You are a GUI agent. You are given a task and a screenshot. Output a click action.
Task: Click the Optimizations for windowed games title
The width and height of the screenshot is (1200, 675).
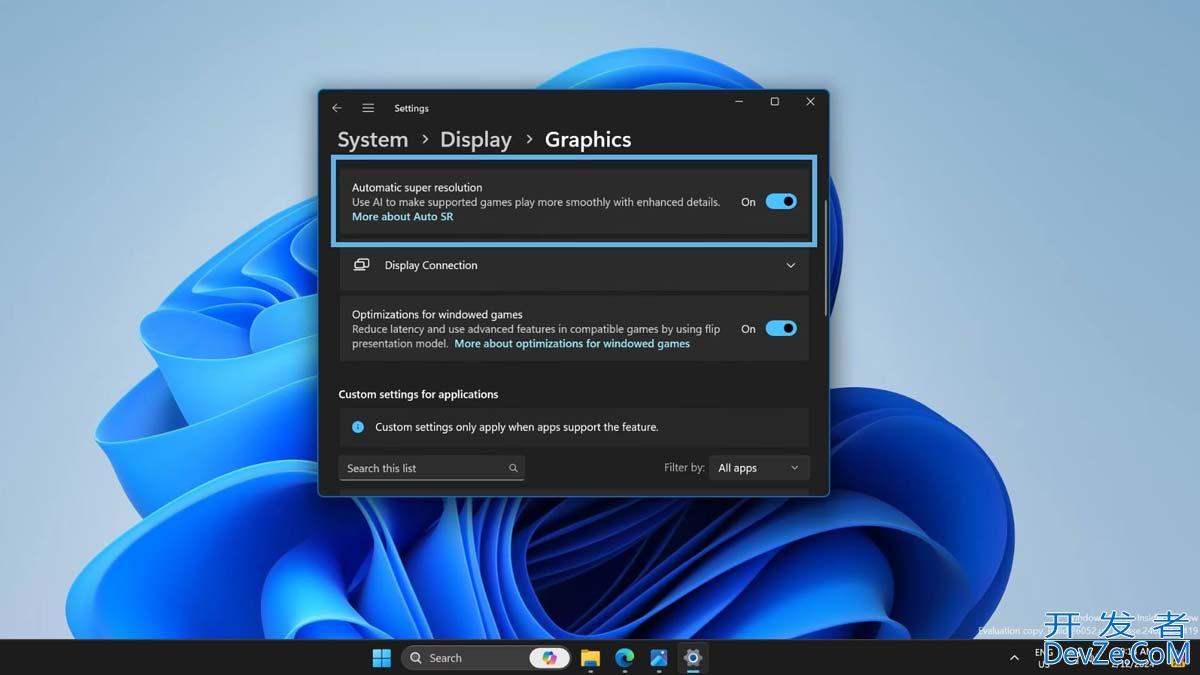437,314
